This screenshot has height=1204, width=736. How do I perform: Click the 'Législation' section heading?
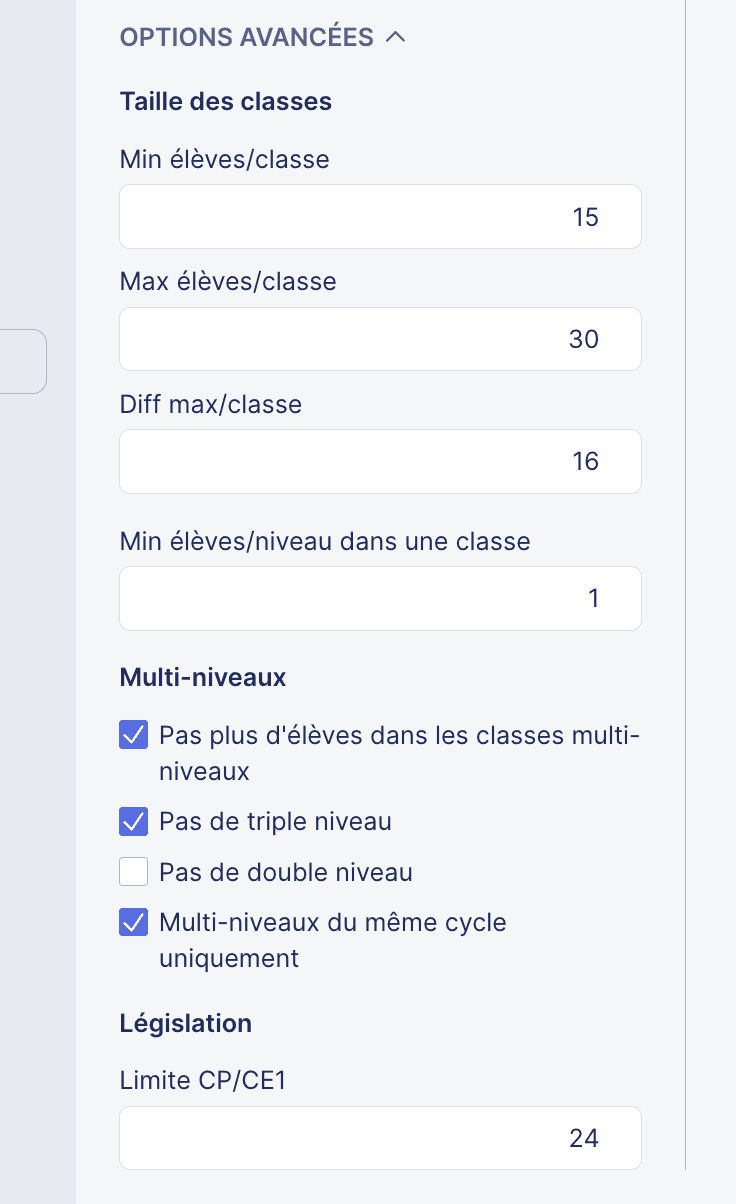[x=185, y=1023]
